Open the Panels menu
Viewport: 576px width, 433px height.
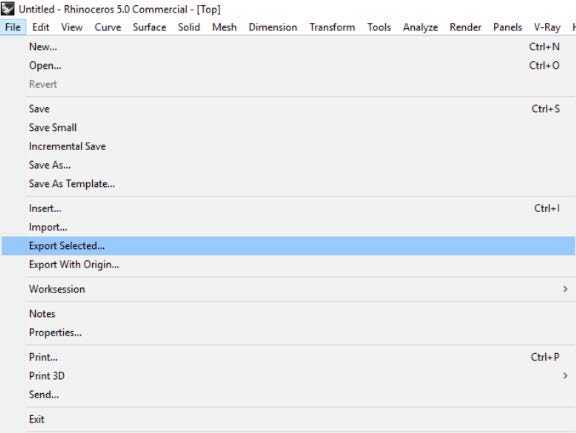[x=507, y=27]
